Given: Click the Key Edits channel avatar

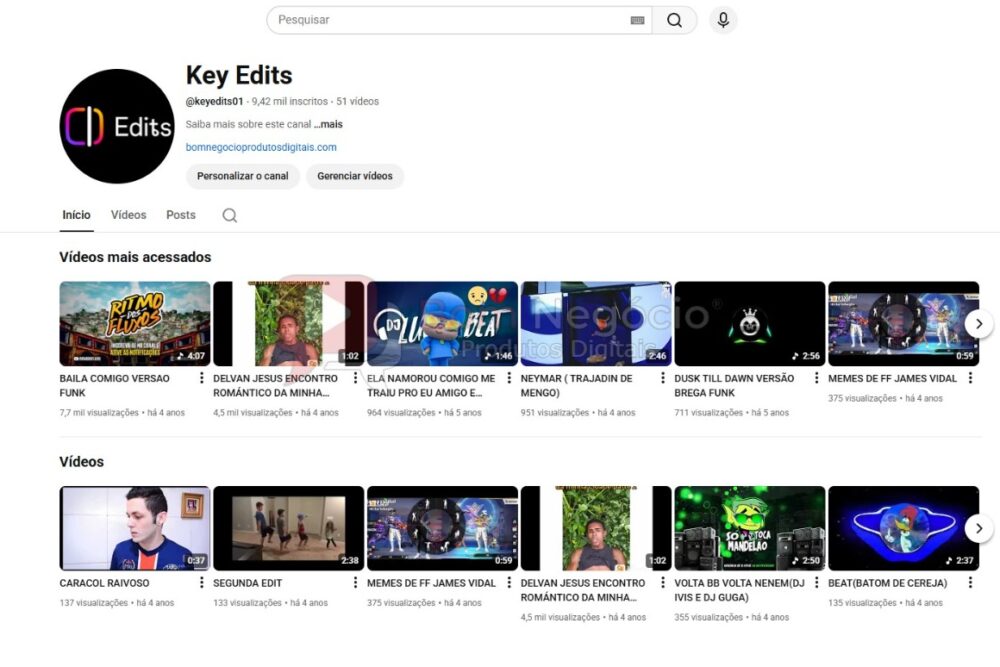Looking at the screenshot, I should coord(117,125).
